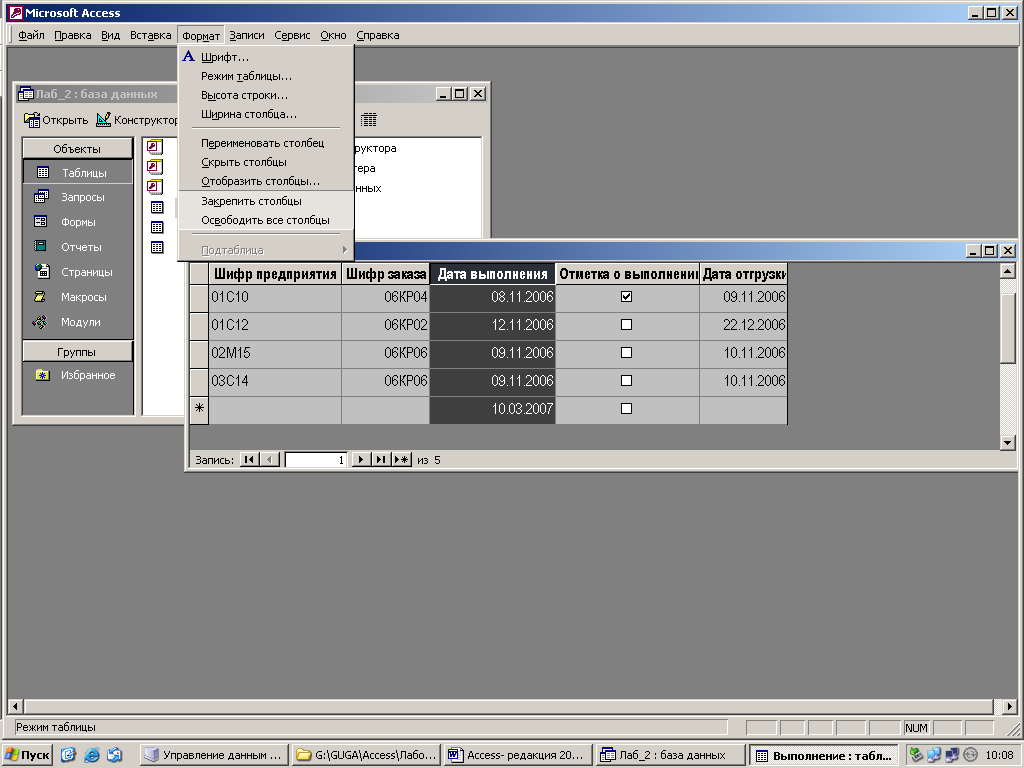Select Таблицы objects category

[78, 172]
